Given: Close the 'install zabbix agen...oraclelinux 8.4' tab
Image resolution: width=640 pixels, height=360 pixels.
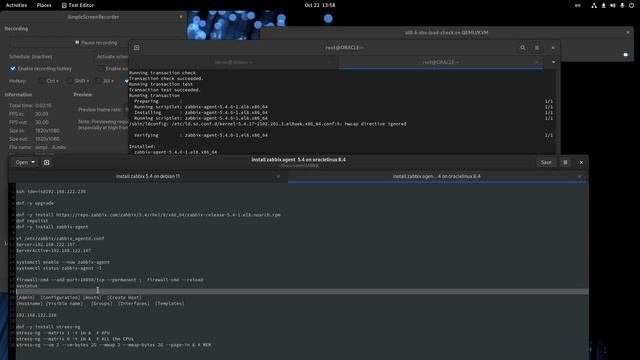Looking at the screenshot, I should (x=580, y=176).
